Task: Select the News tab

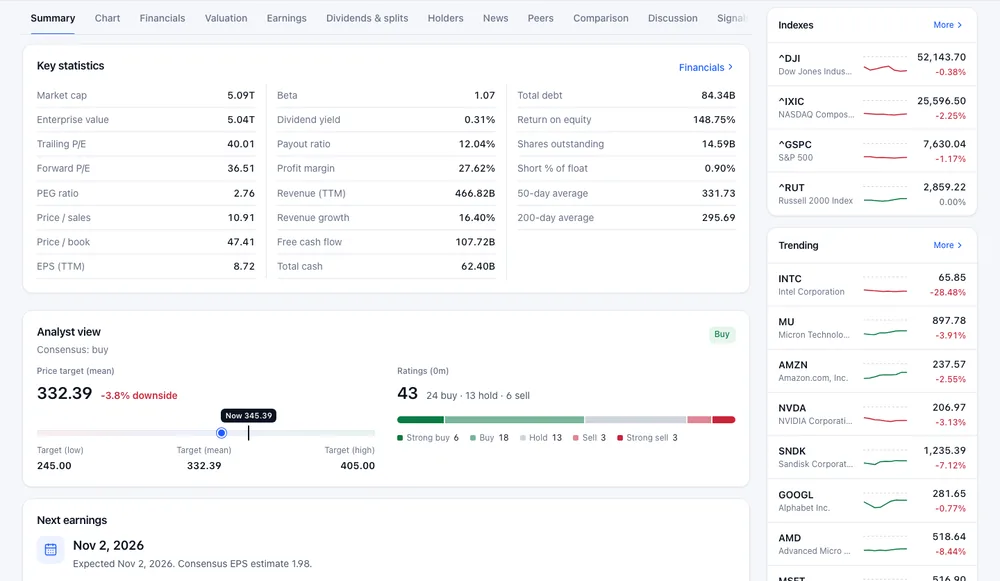Action: tap(496, 18)
